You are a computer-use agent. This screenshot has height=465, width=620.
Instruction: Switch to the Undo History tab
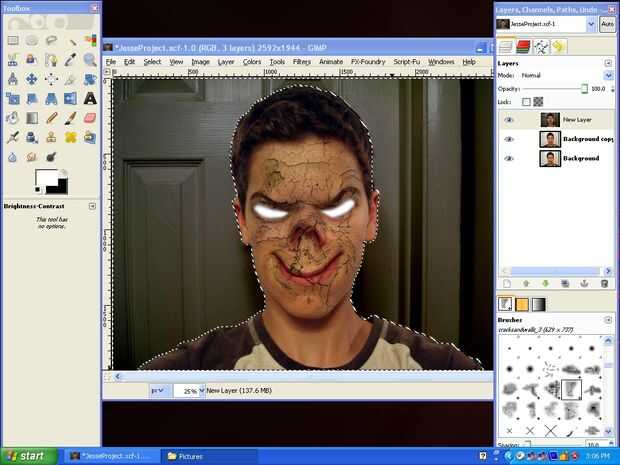(x=558, y=47)
